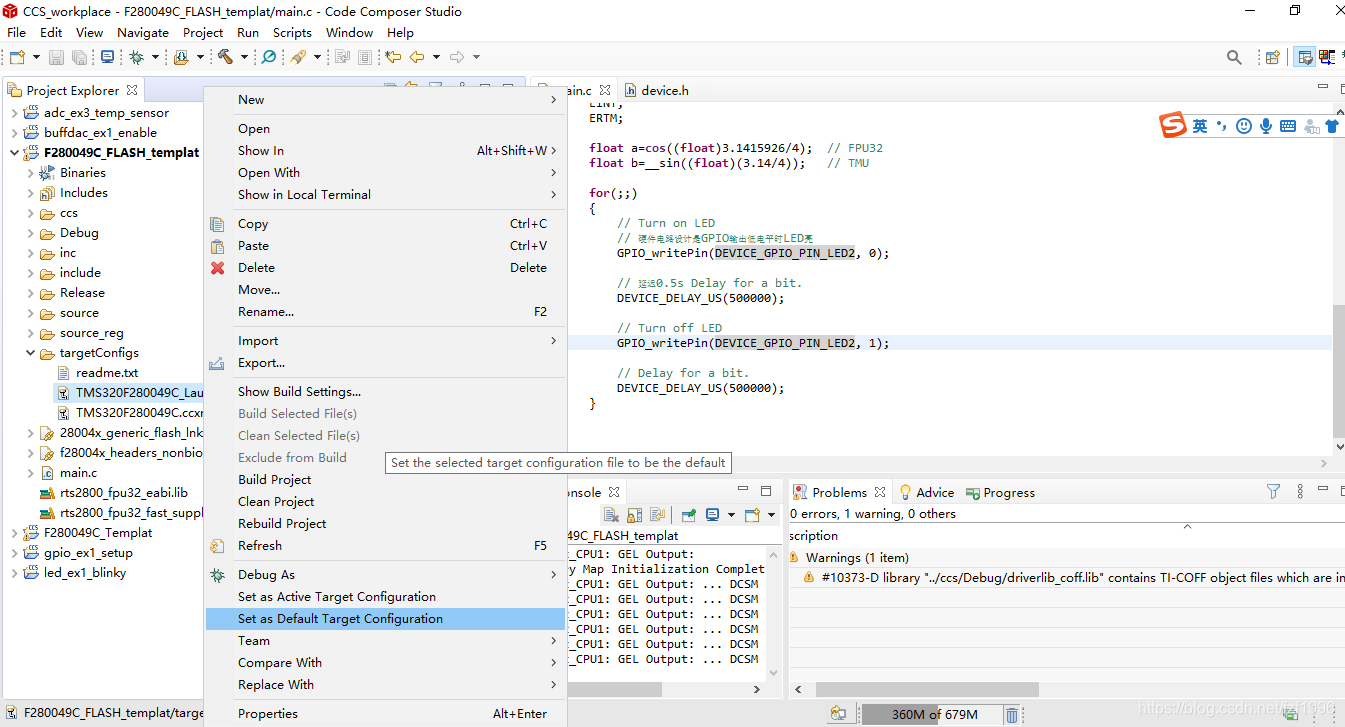Open the Sogou soft keyboard icon

point(1288,126)
